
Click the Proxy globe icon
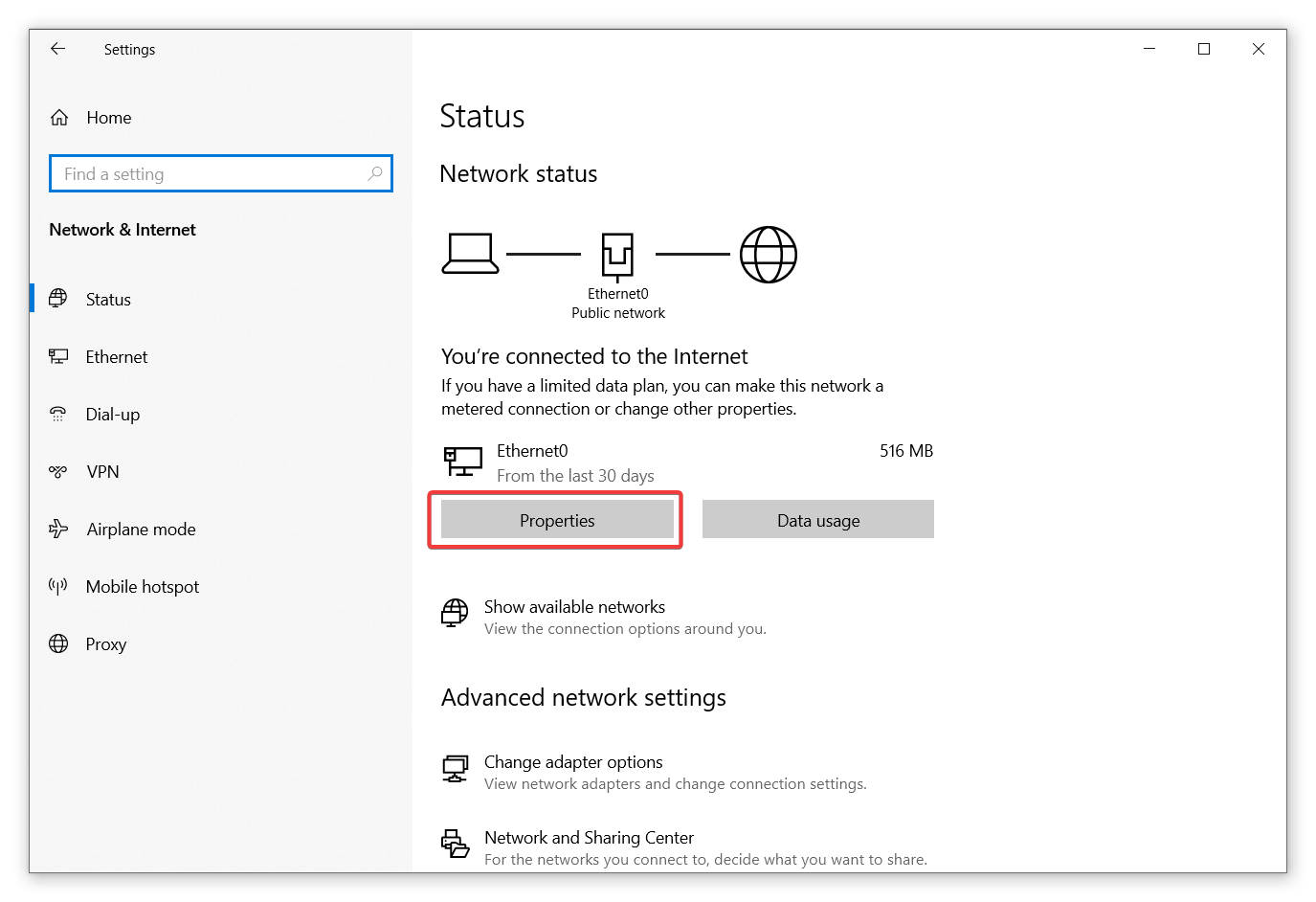coord(58,643)
